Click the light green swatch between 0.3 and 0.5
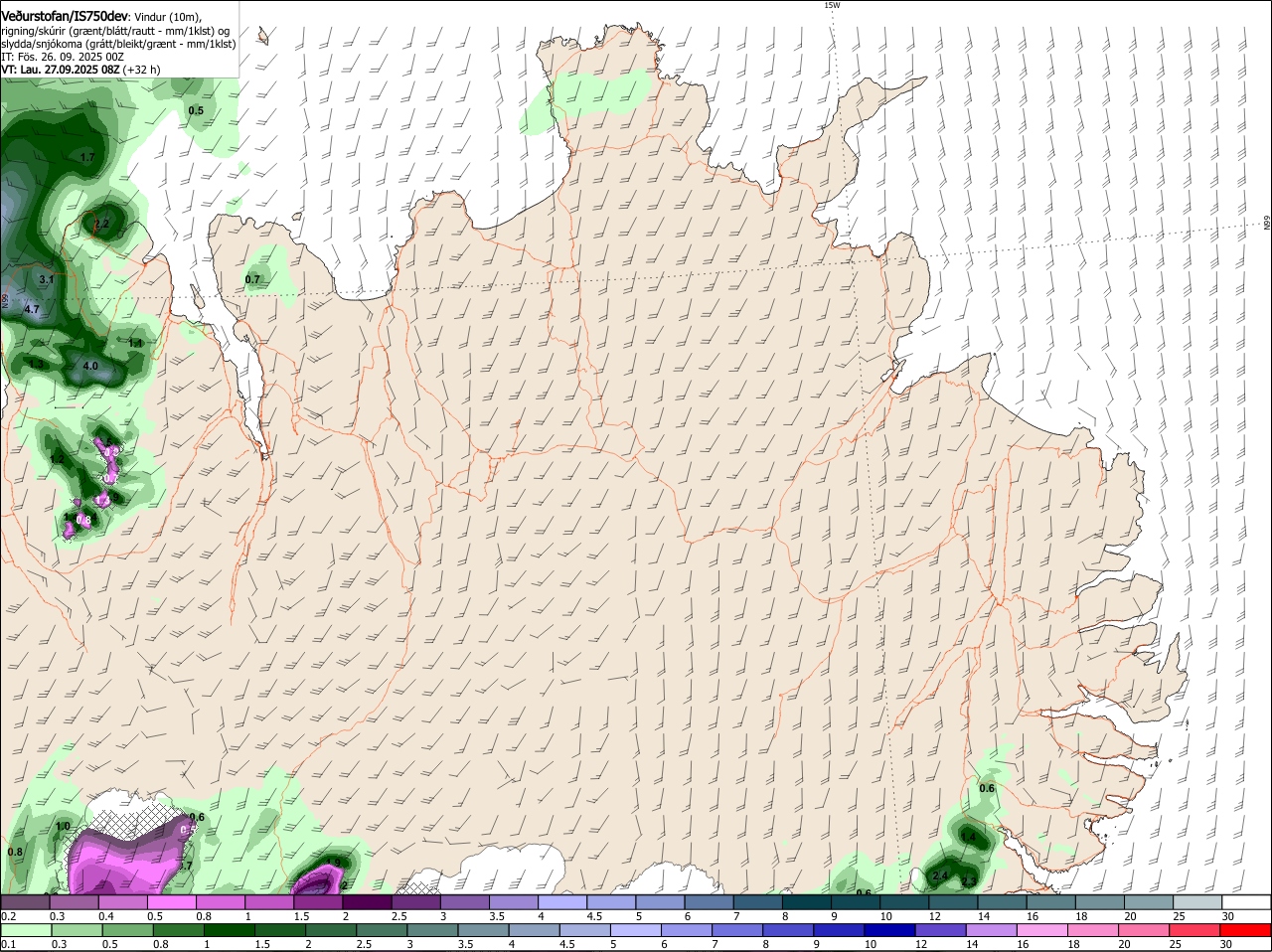This screenshot has width=1272, height=952. coord(79,931)
